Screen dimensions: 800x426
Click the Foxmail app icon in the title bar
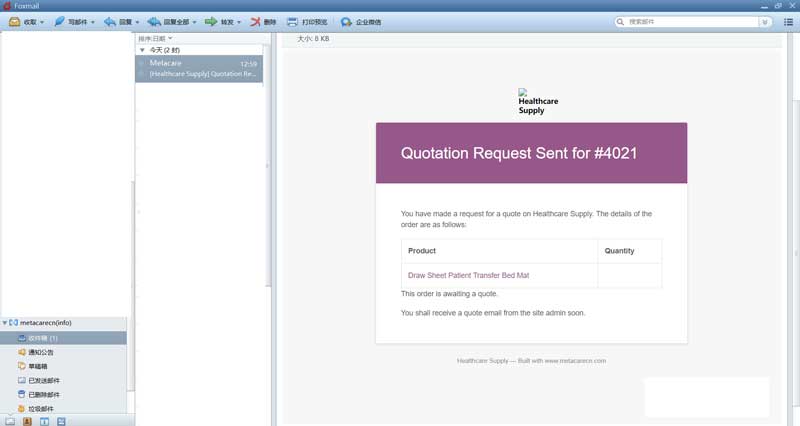[x=6, y=6]
